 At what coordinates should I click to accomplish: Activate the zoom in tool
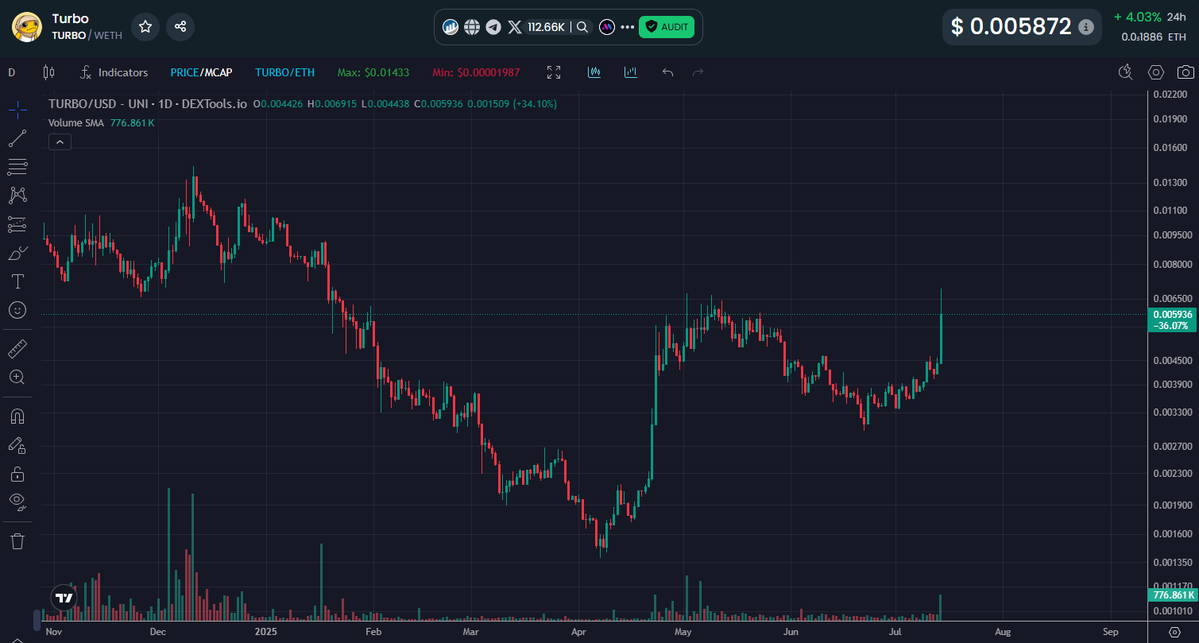coord(18,377)
